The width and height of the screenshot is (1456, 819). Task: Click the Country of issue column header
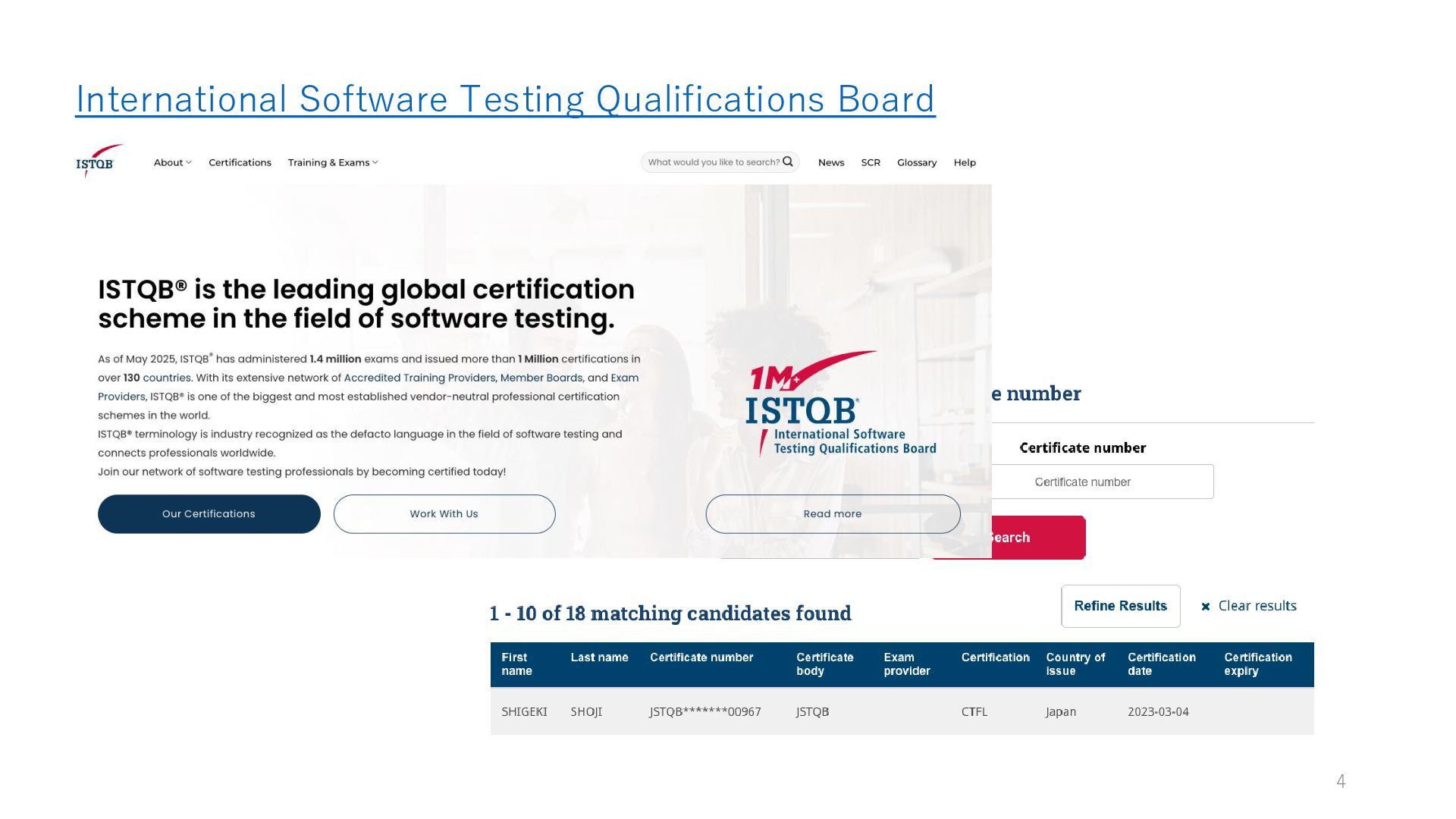pyautogui.click(x=1075, y=664)
